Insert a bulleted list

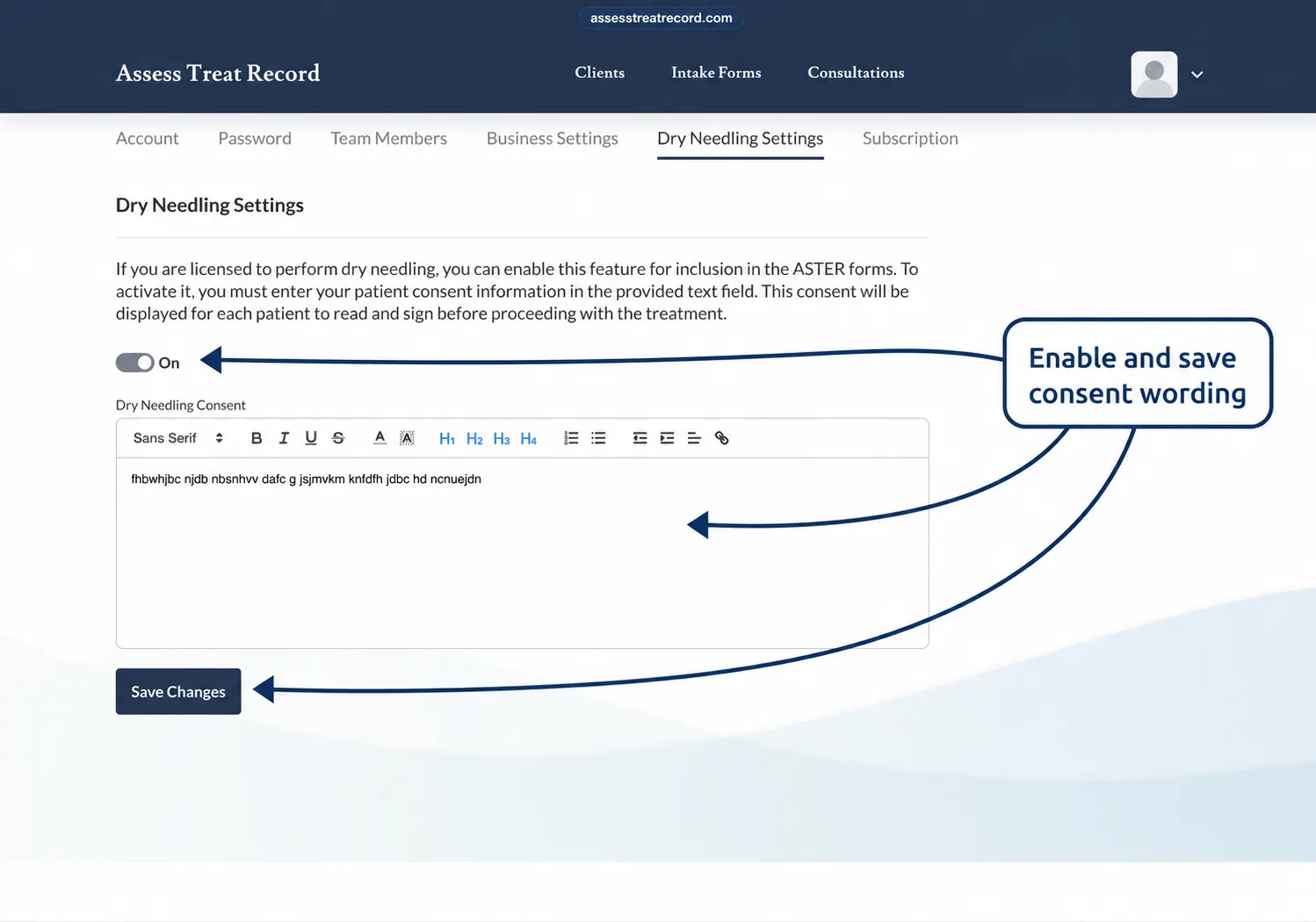click(x=598, y=438)
